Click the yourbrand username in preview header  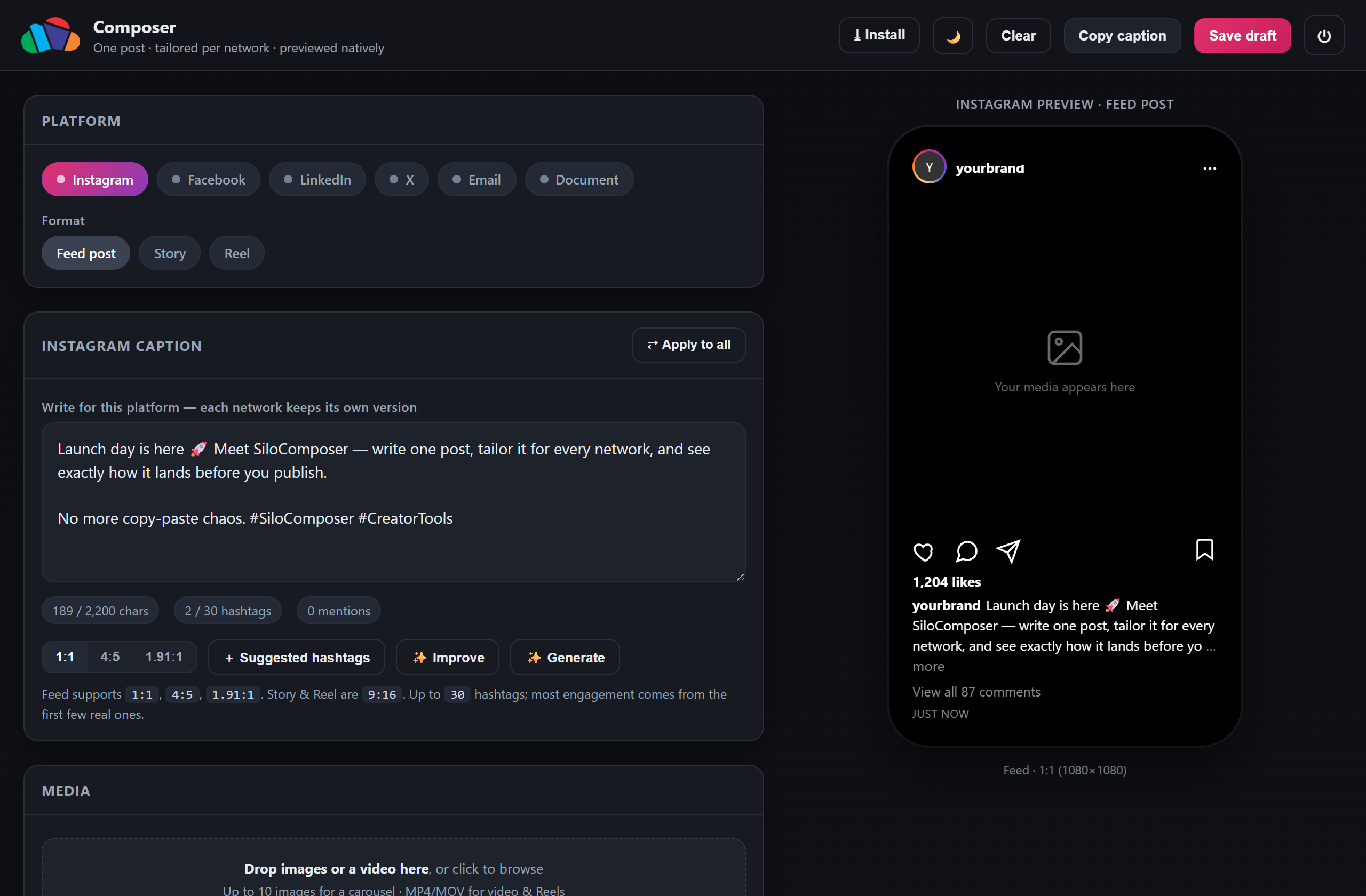990,168
